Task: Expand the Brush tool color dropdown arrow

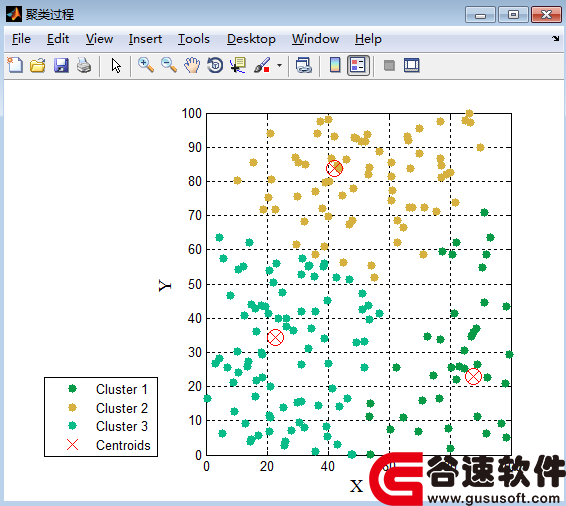Action: [279, 66]
